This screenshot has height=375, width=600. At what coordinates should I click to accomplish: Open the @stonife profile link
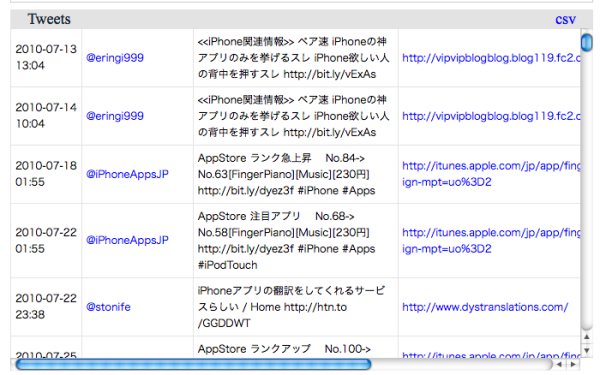coord(108,307)
